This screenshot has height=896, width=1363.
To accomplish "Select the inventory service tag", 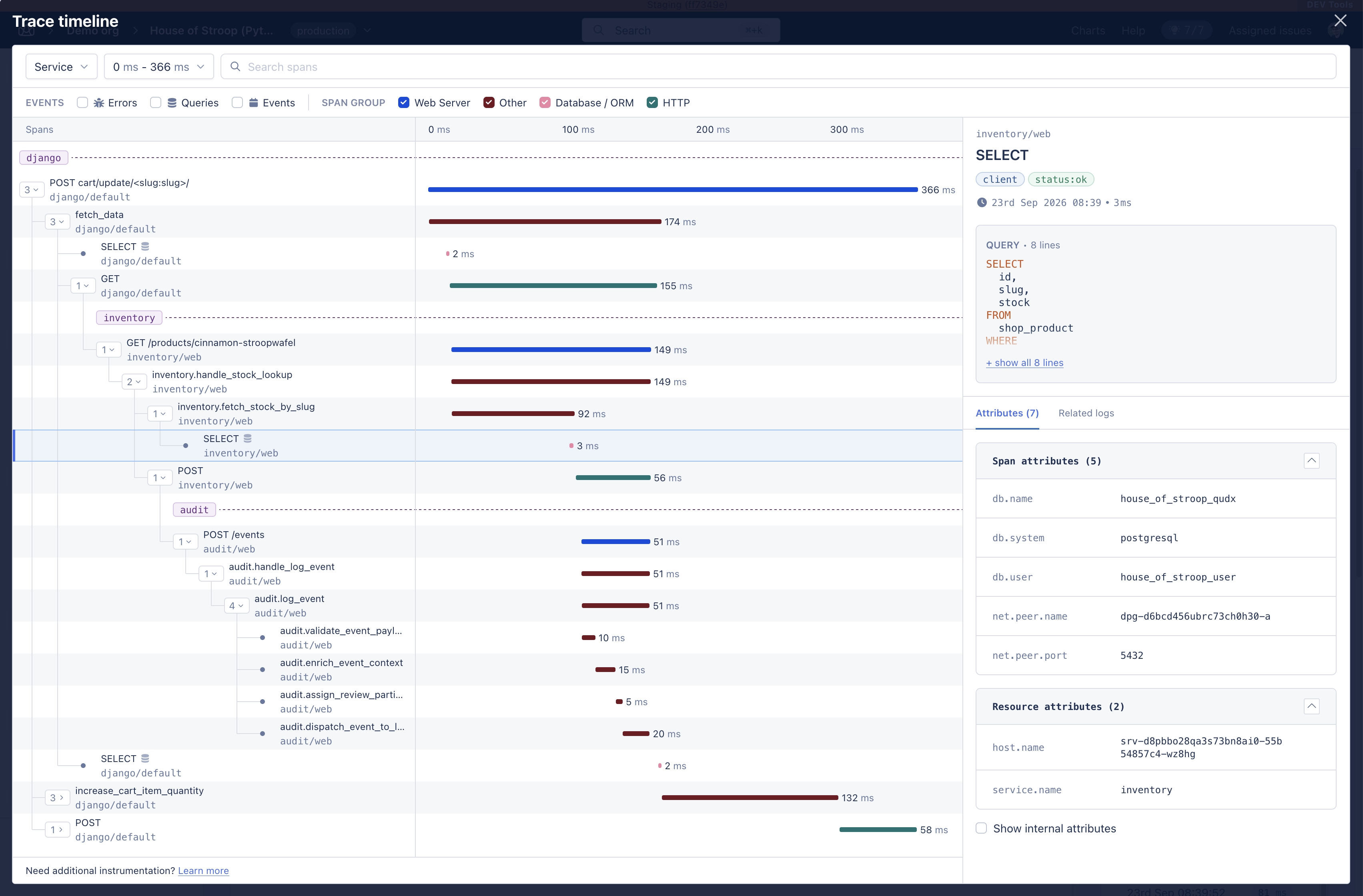I will coord(129,318).
